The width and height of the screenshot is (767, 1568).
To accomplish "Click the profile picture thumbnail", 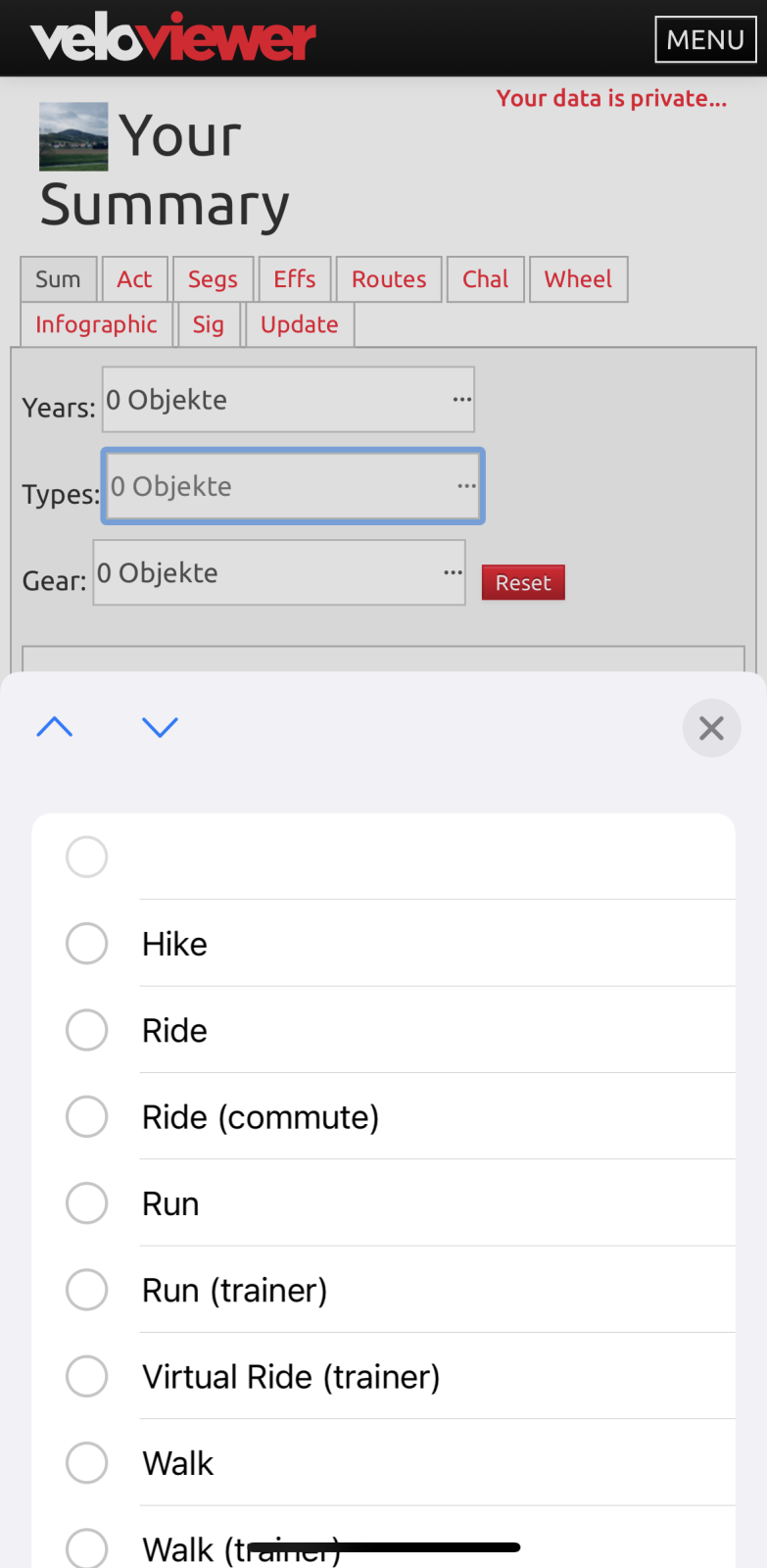I will (73, 136).
